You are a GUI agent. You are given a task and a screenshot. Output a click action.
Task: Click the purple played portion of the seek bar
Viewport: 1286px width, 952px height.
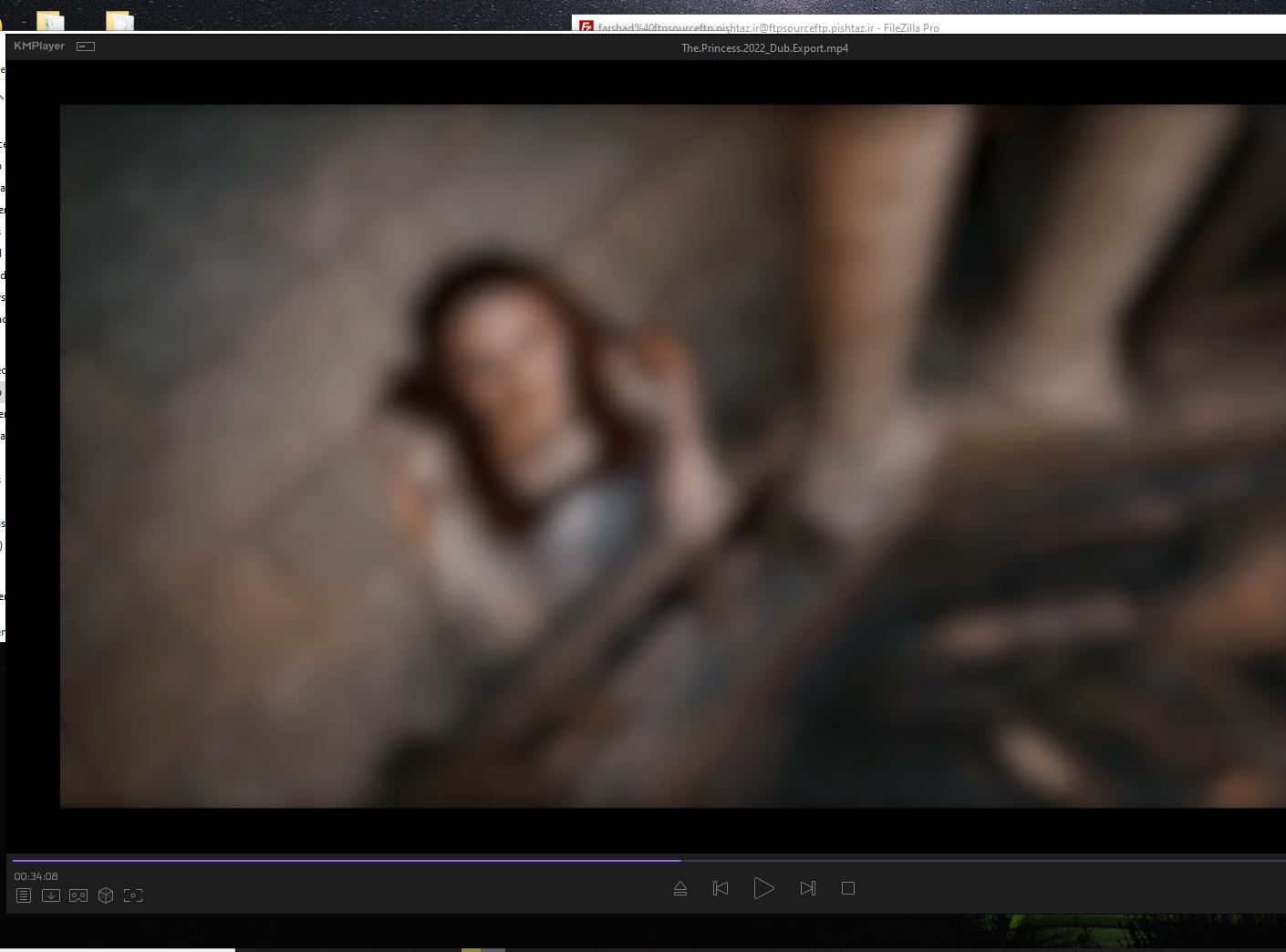coord(347,860)
